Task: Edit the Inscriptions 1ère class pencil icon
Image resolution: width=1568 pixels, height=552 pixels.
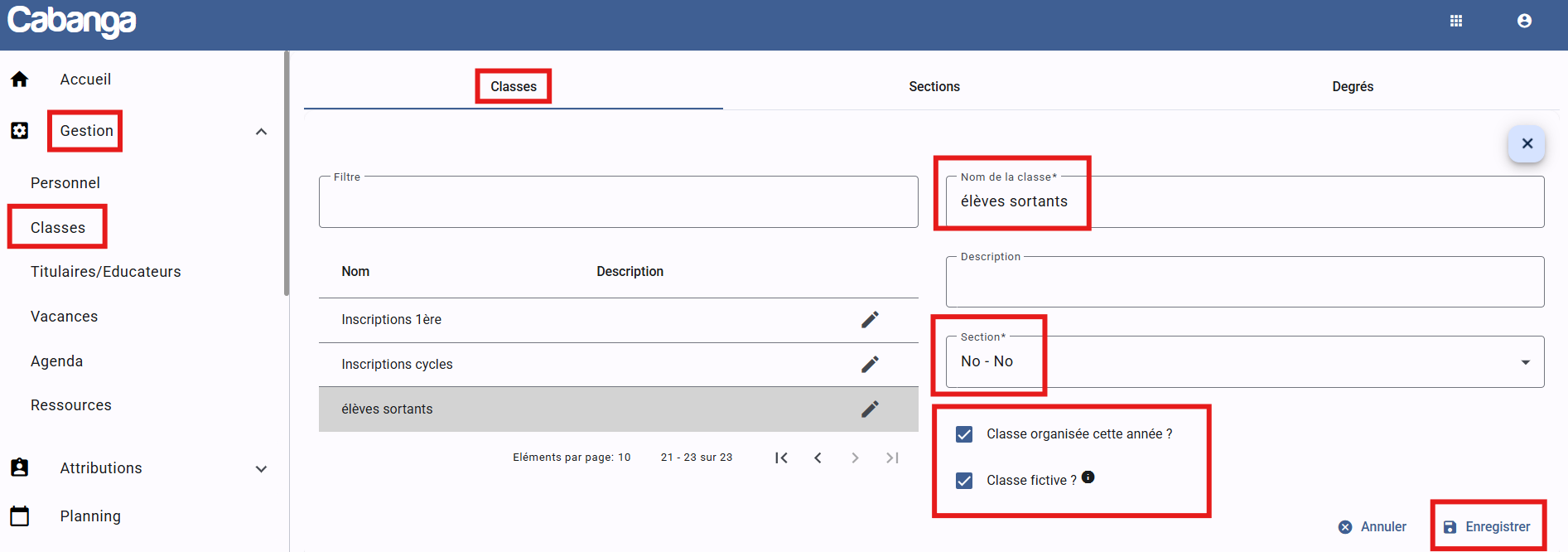Action: (870, 320)
